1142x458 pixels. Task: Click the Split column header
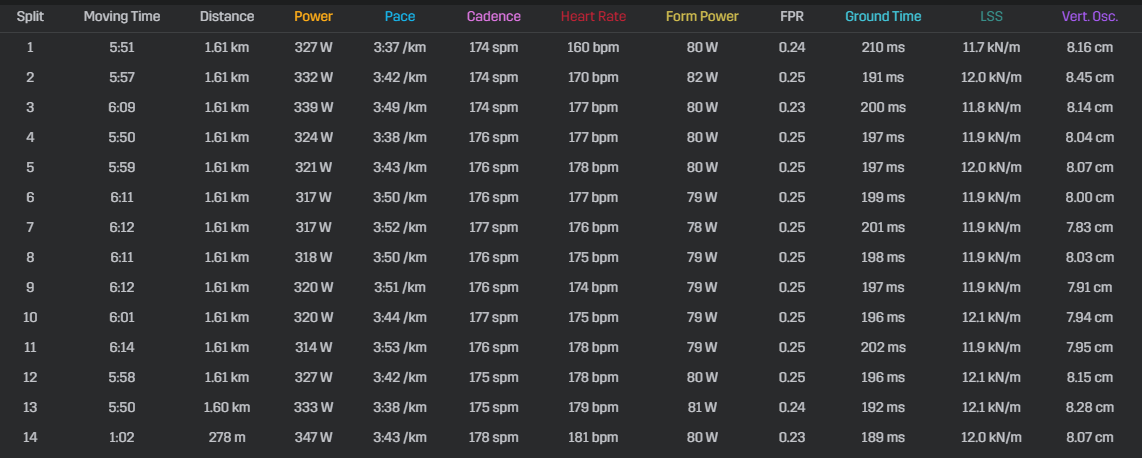coord(30,17)
